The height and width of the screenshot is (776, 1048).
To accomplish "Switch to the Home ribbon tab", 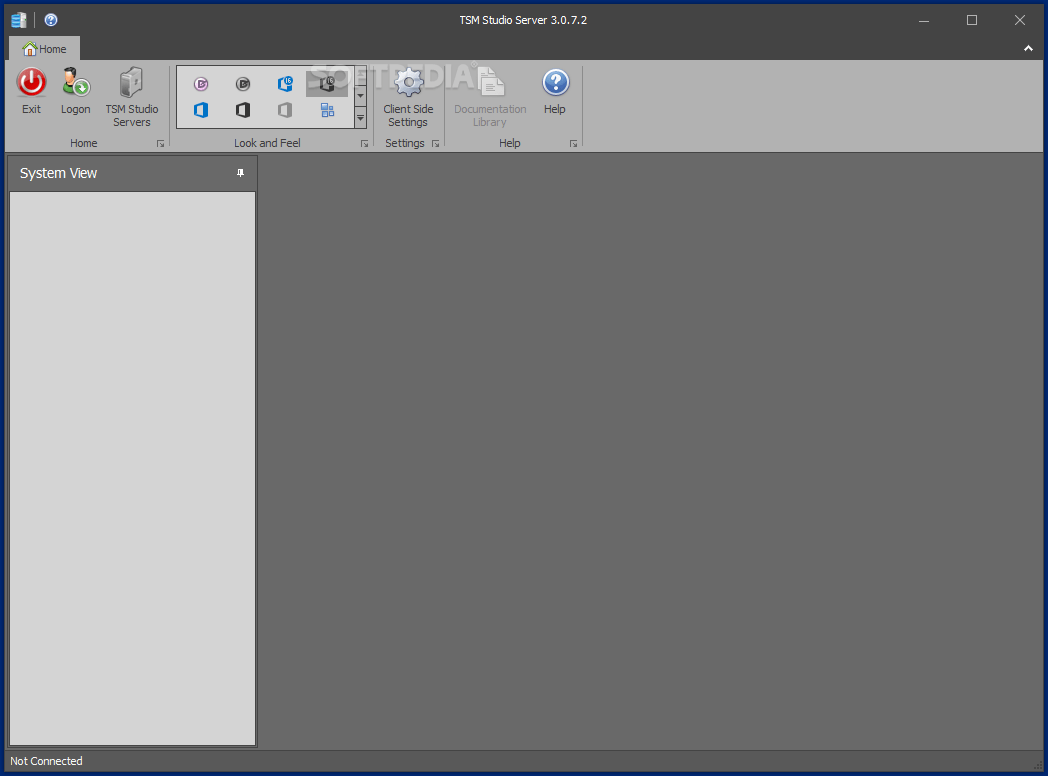I will [x=44, y=48].
